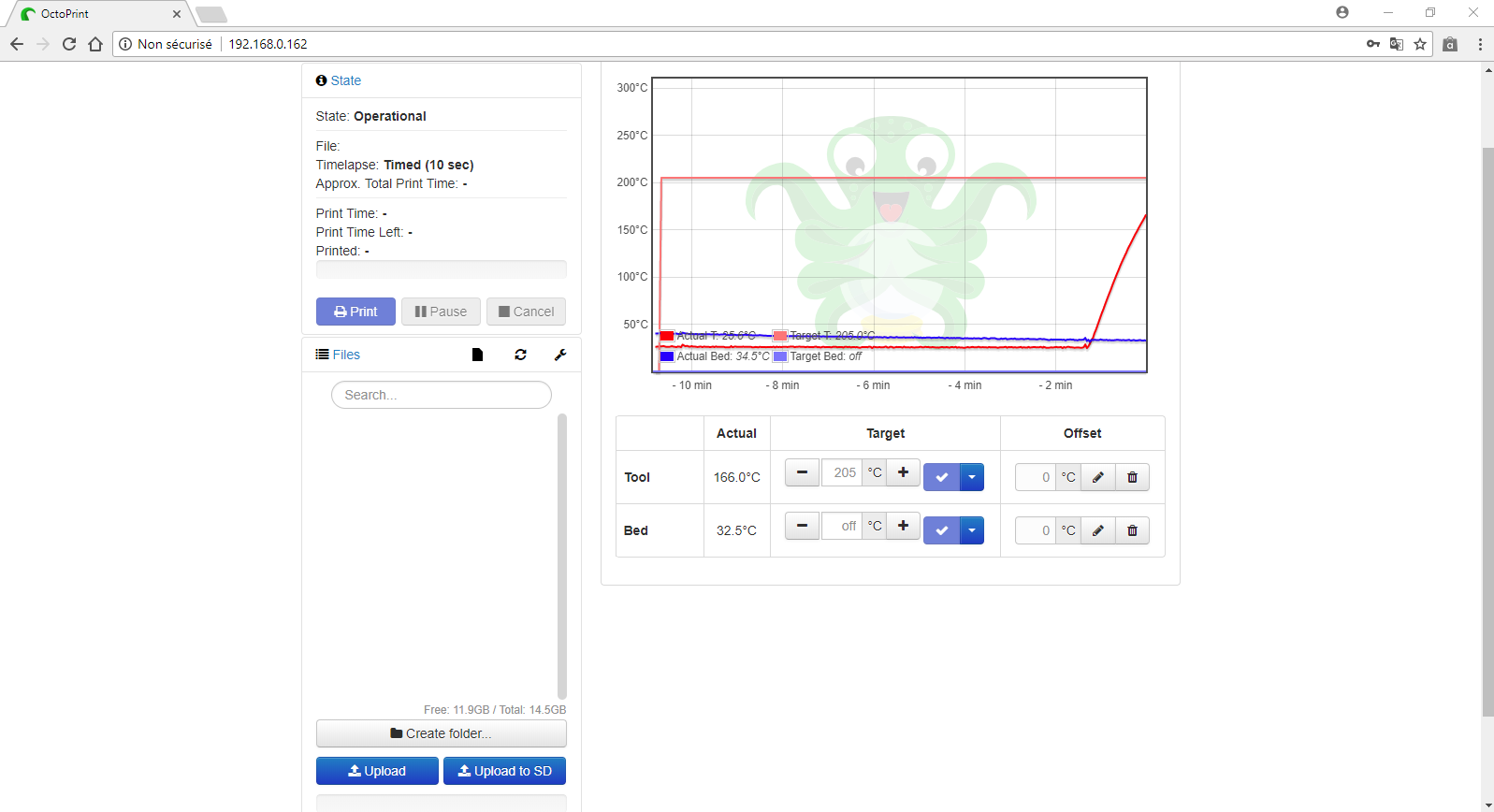The height and width of the screenshot is (812, 1494).
Task: Close the OctoPrint tab
Action: coord(177,14)
